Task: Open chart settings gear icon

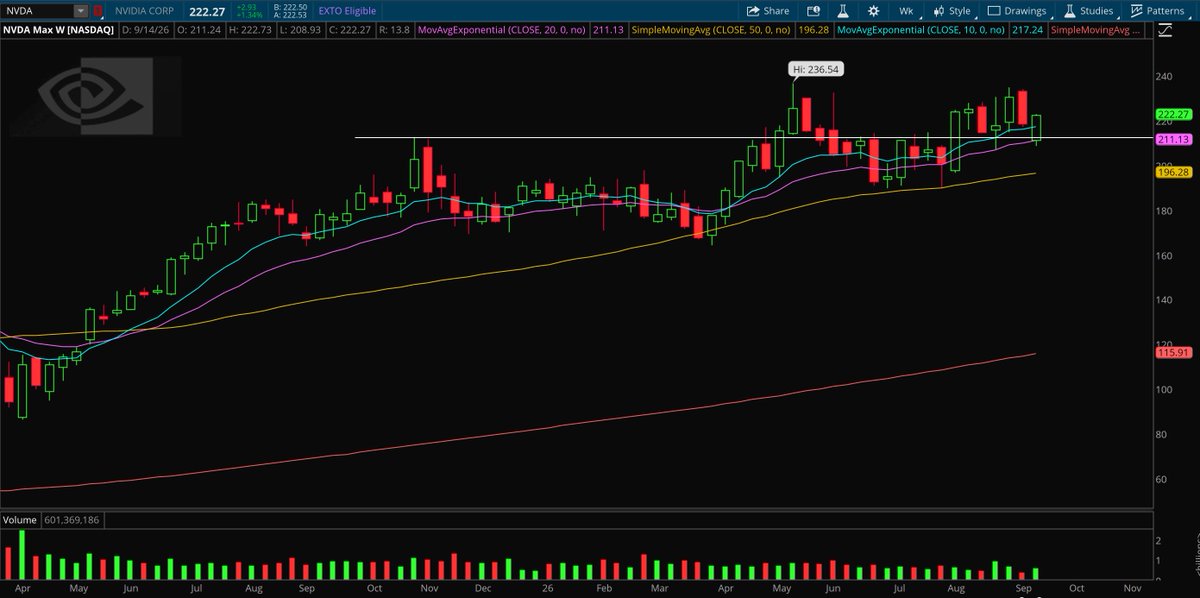Action: [x=874, y=11]
